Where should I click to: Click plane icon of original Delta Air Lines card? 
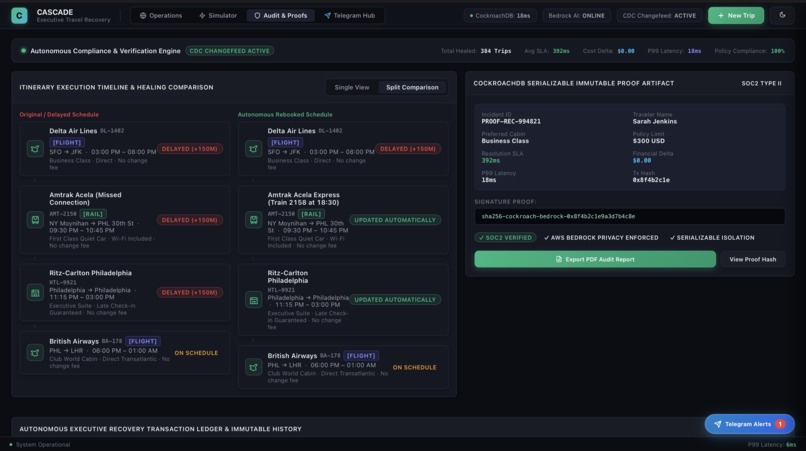click(35, 149)
